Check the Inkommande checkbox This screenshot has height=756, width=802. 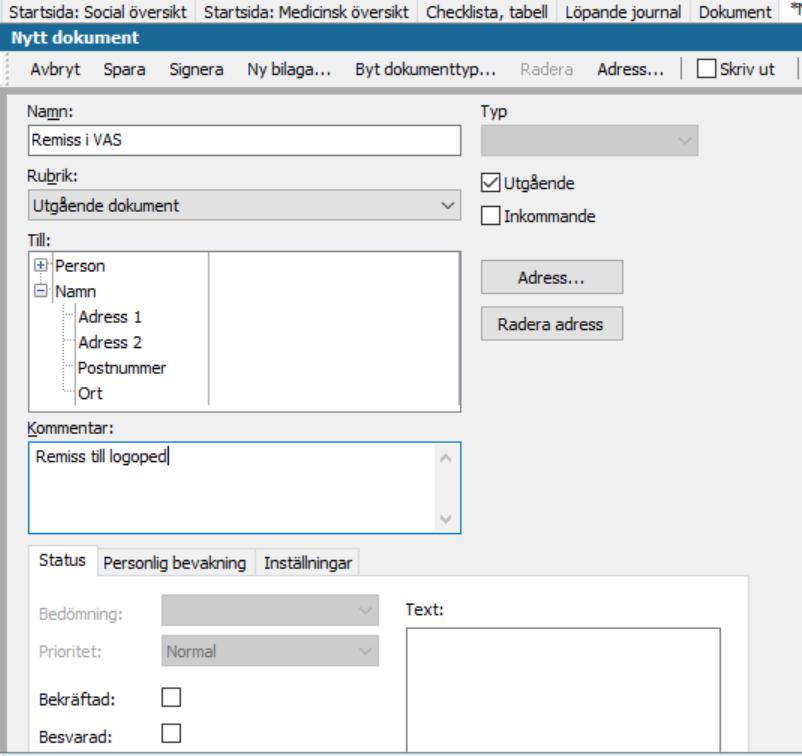point(490,216)
